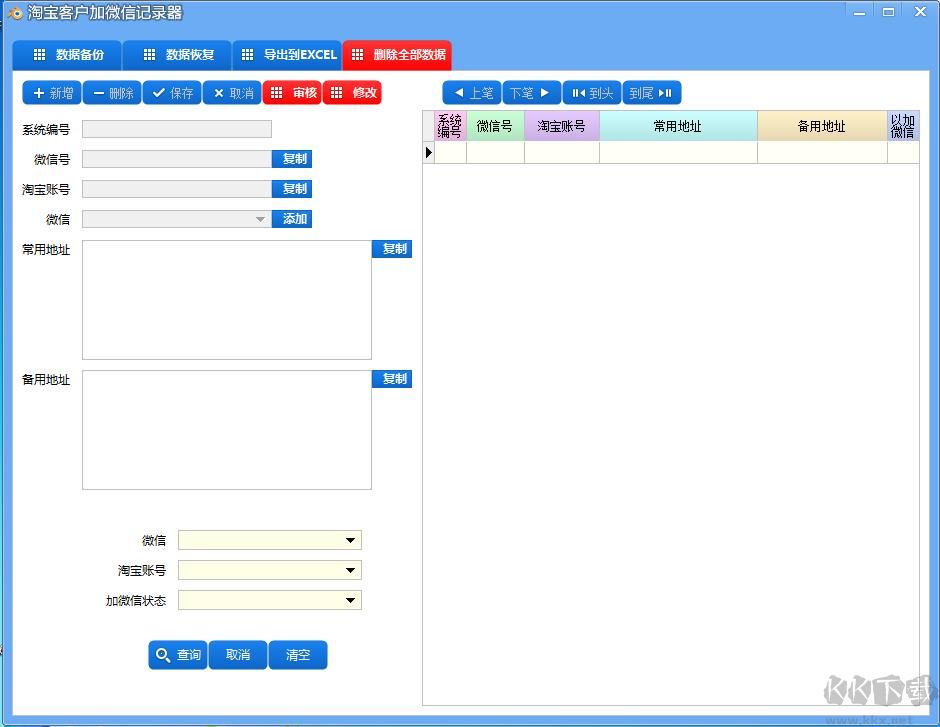The width and height of the screenshot is (940, 727).
Task: Open the 数据备份 tab
Action: coord(67,55)
